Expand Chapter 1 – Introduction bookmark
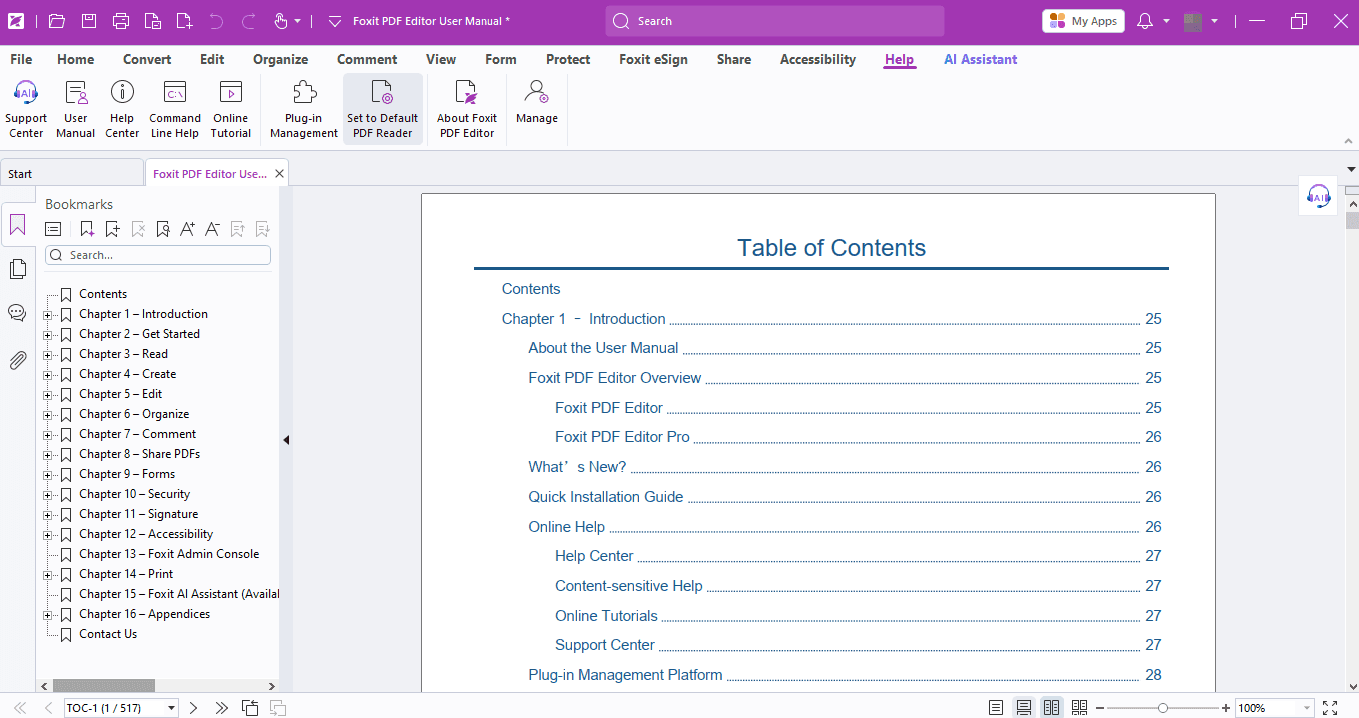Image resolution: width=1359 pixels, height=718 pixels. [47, 315]
